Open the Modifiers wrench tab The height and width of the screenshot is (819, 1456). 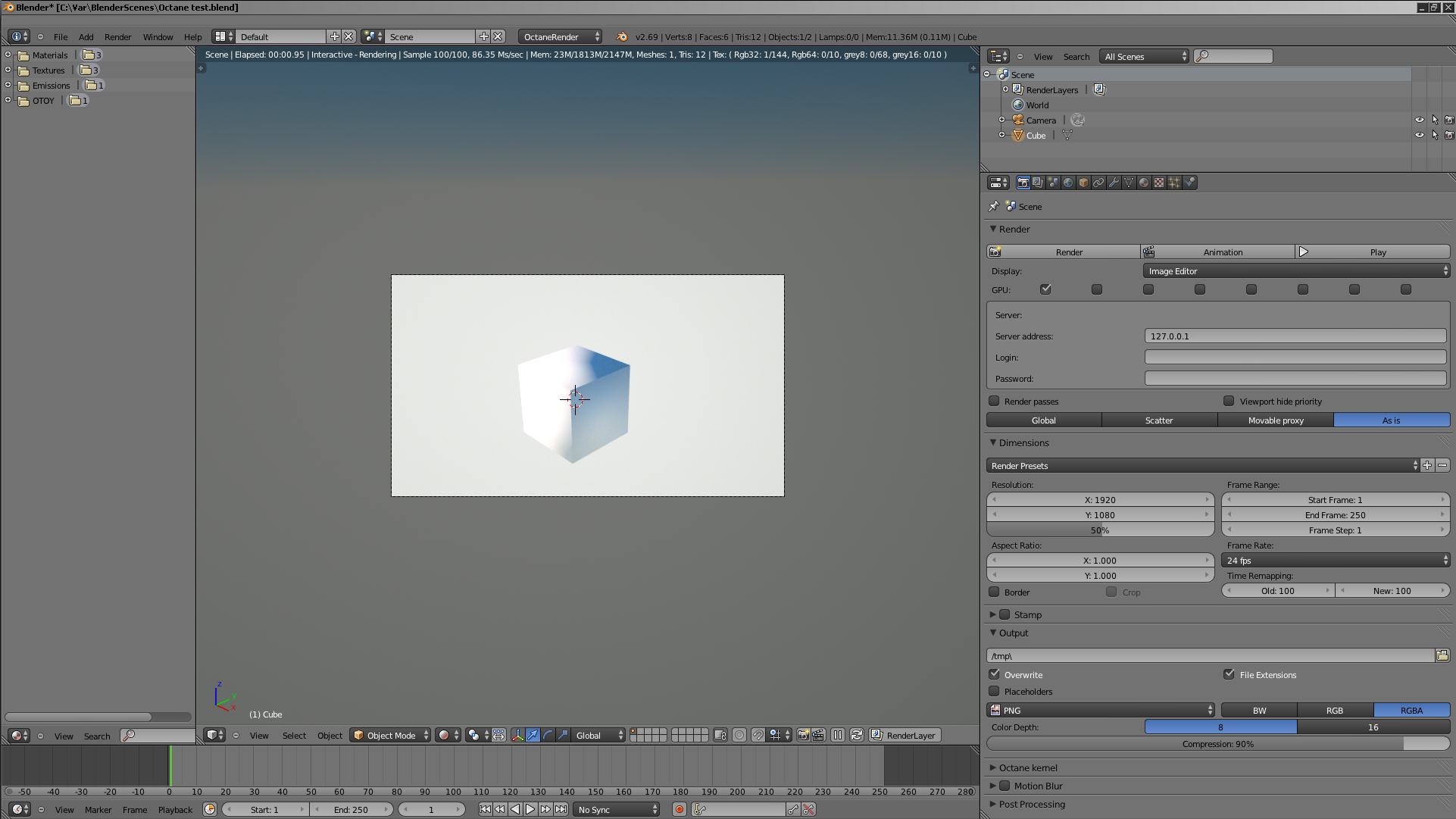tap(1114, 183)
